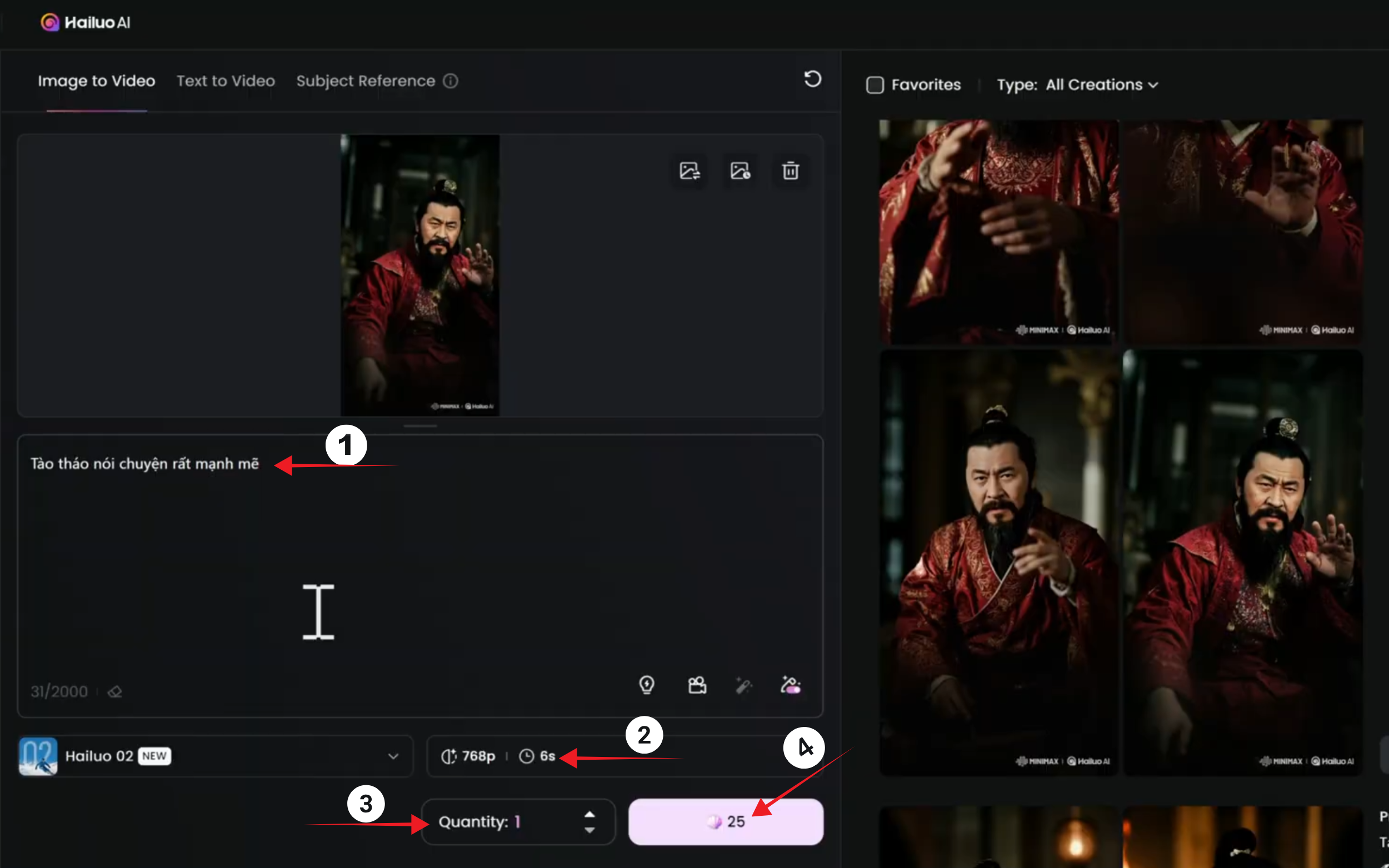The width and height of the screenshot is (1389, 868).
Task: Open the top-left red robe hands video
Action: coord(998,232)
